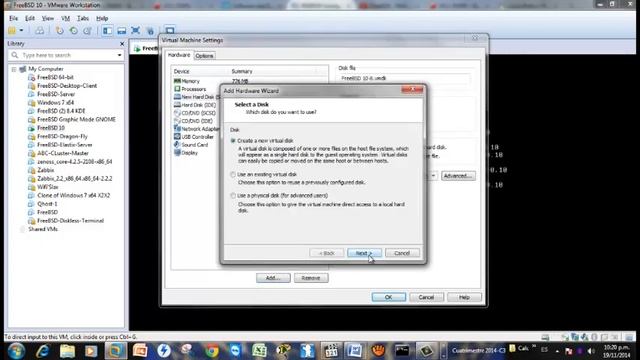
Task: Open Excel from taskbar
Action: 259,351
